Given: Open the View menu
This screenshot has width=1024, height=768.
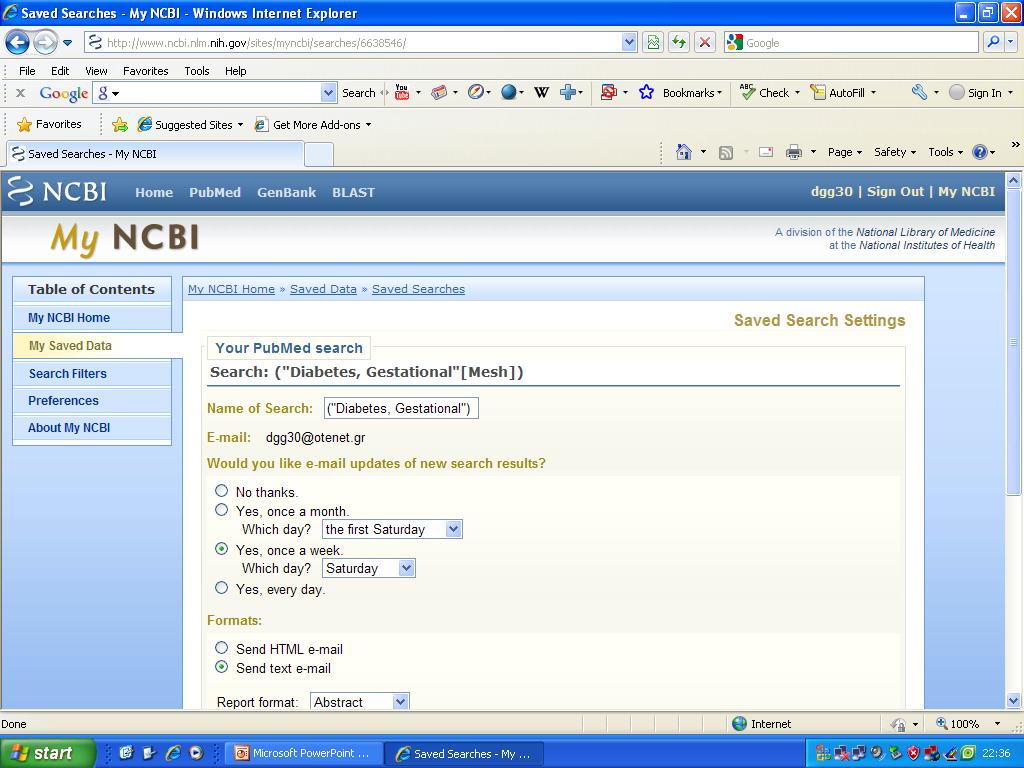Looking at the screenshot, I should click(96, 71).
